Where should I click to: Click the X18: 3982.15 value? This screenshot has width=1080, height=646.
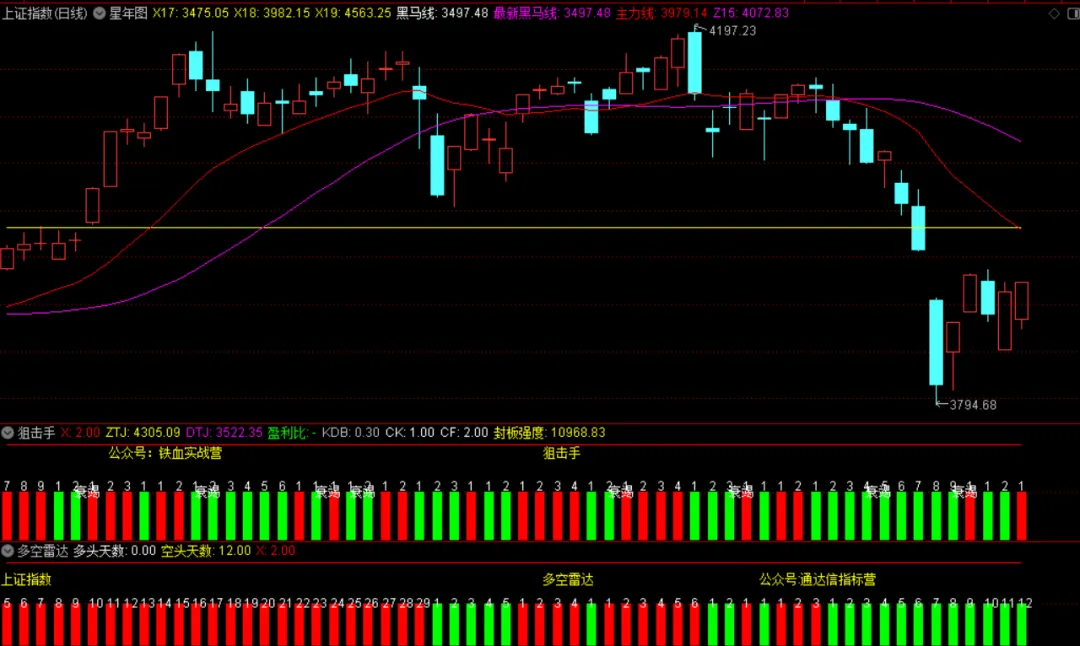pos(272,13)
